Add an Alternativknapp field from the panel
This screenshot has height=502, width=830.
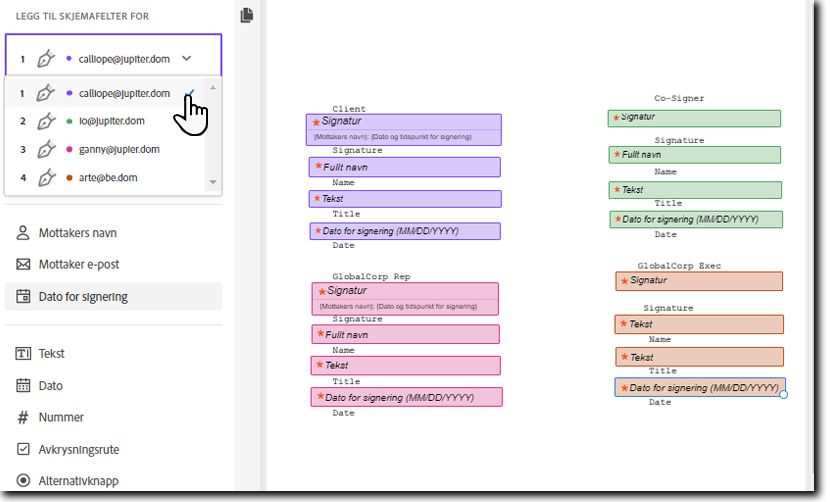click(113, 481)
